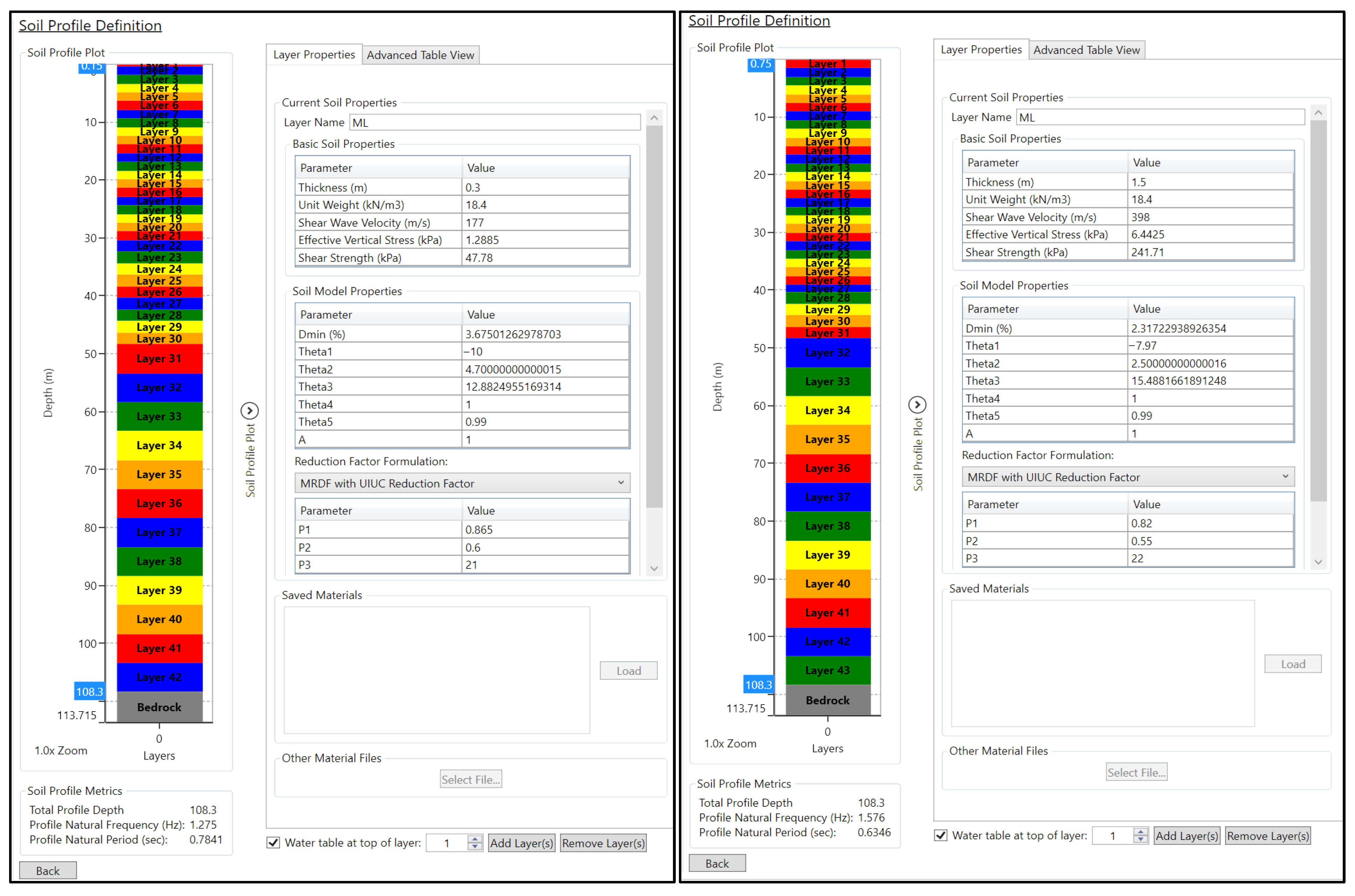Click down arrow of right water table spinner
Image resolution: width=1355 pixels, height=896 pixels.
(x=1141, y=839)
